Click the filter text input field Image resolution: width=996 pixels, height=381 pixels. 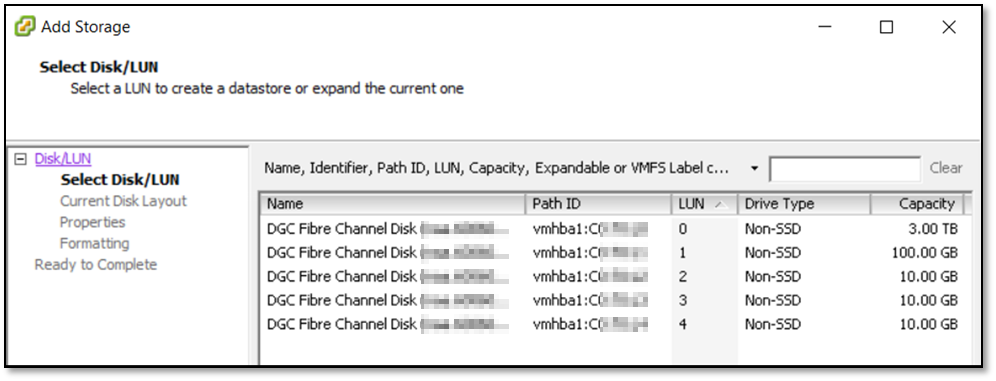(x=845, y=169)
